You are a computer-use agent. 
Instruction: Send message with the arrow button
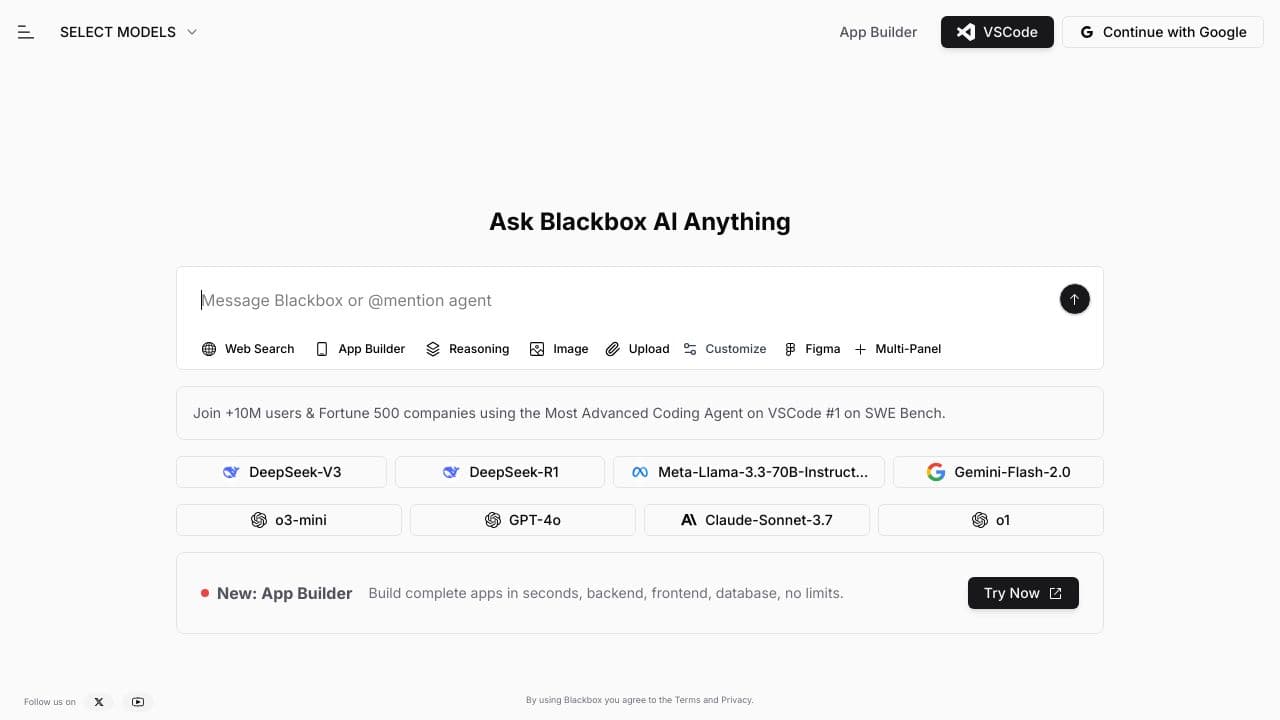[x=1074, y=299]
